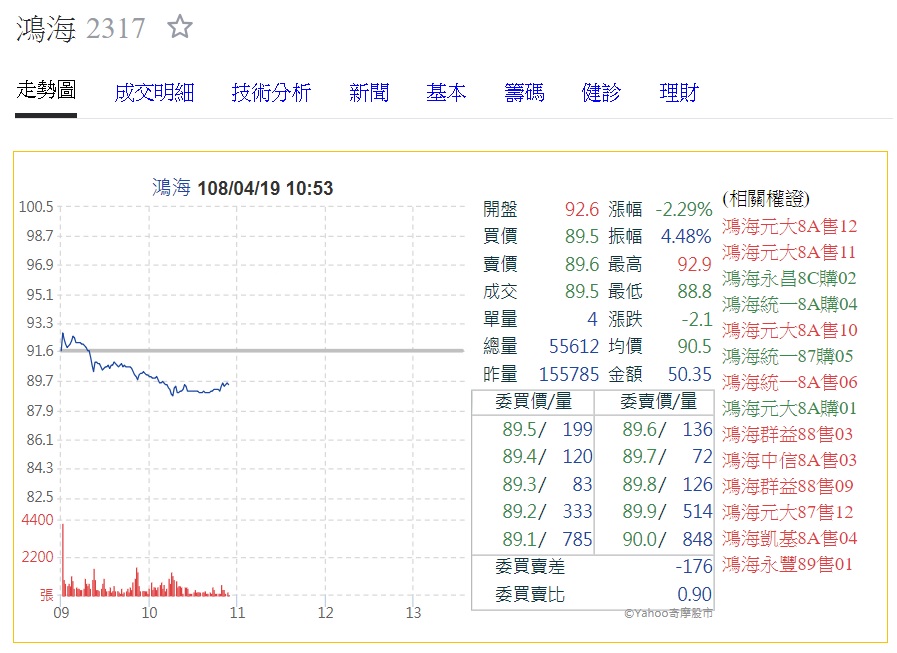This screenshot has height=653, width=897.
Task: Open warrant 鴻海群益88售09
Action: pyautogui.click(x=788, y=486)
